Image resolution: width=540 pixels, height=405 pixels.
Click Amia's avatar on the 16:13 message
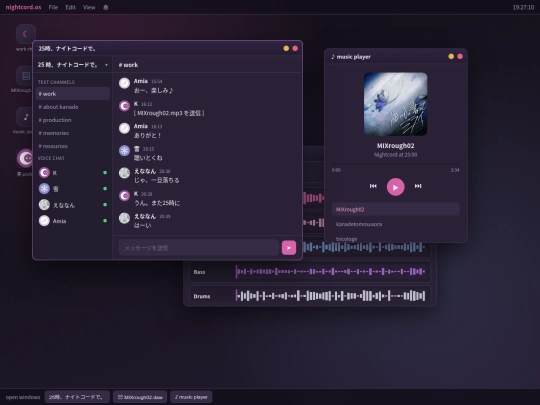[x=124, y=128]
